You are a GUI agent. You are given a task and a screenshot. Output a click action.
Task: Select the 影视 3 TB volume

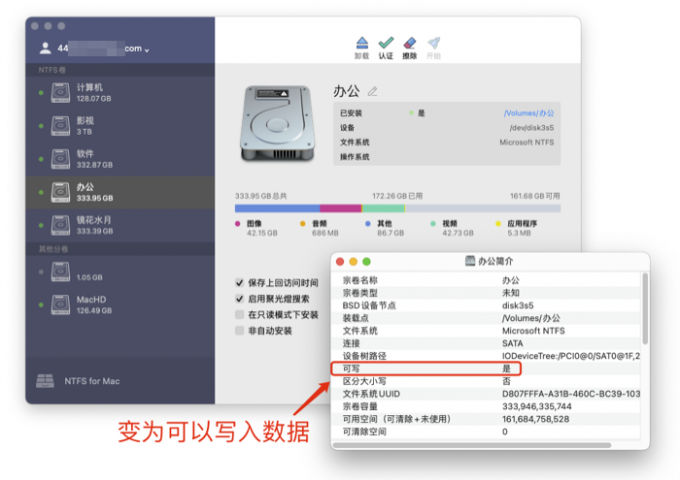point(120,126)
